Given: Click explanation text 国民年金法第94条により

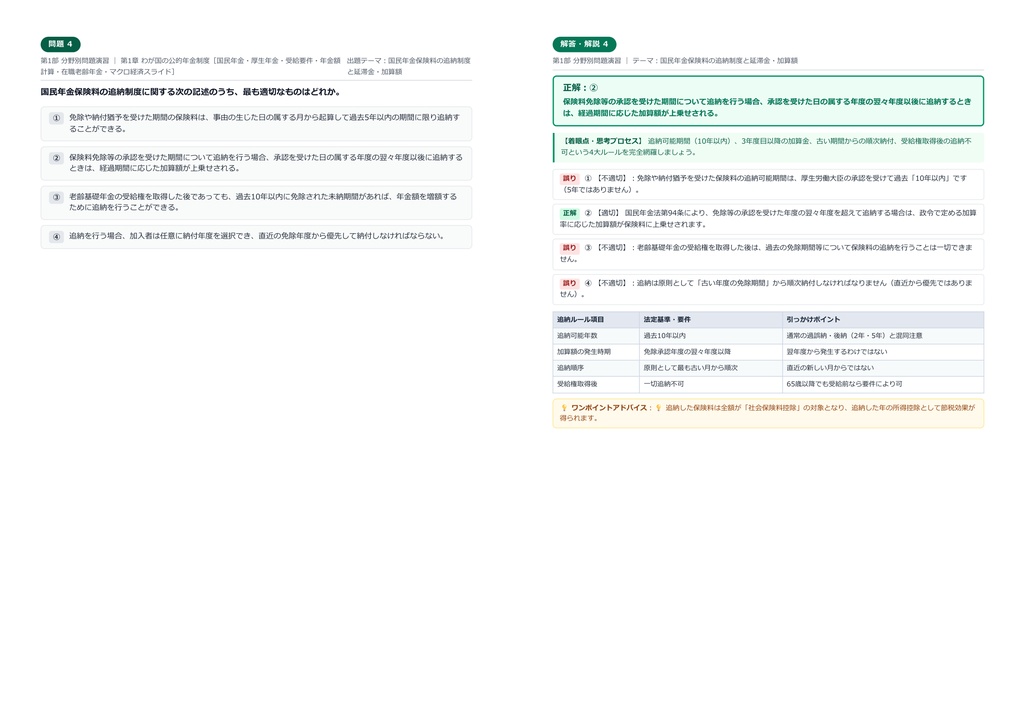Looking at the screenshot, I should tap(768, 219).
